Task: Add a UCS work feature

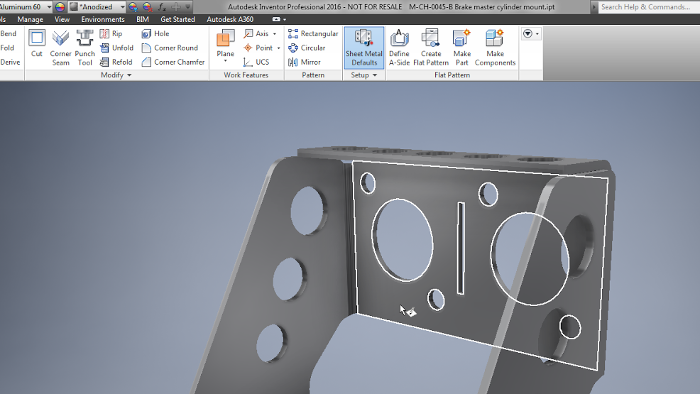Action: tap(256, 62)
